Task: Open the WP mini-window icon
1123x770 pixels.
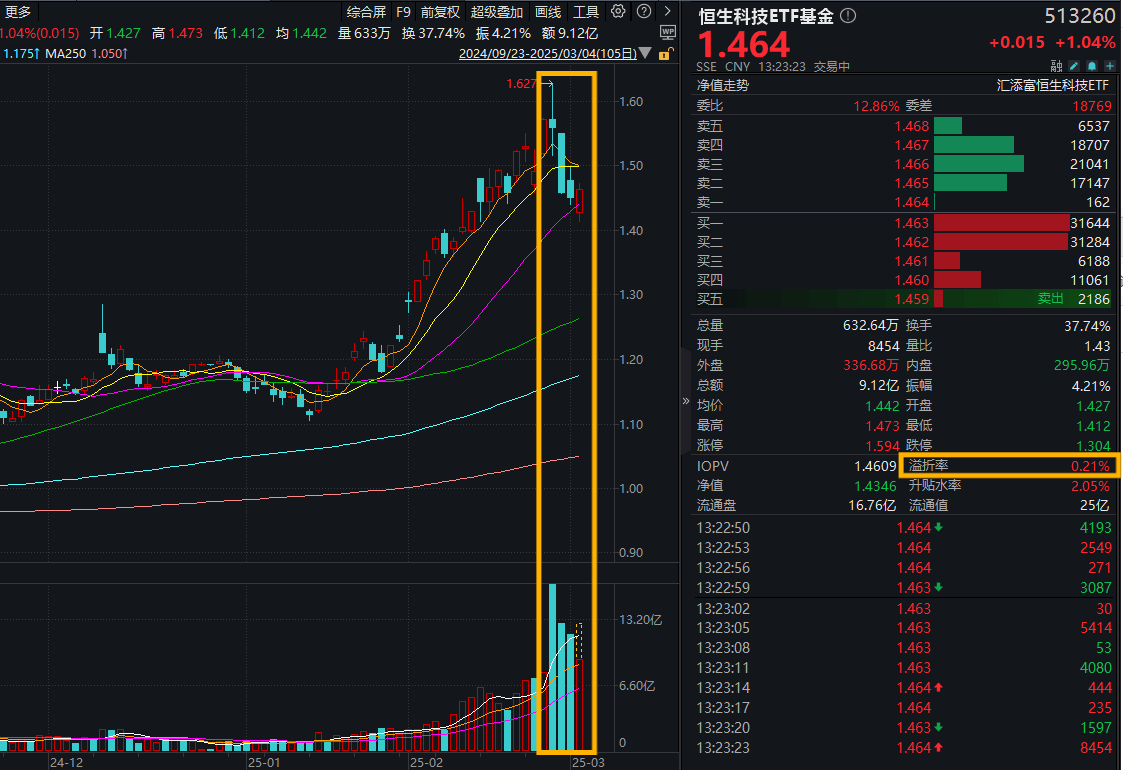Action: pos(667,30)
